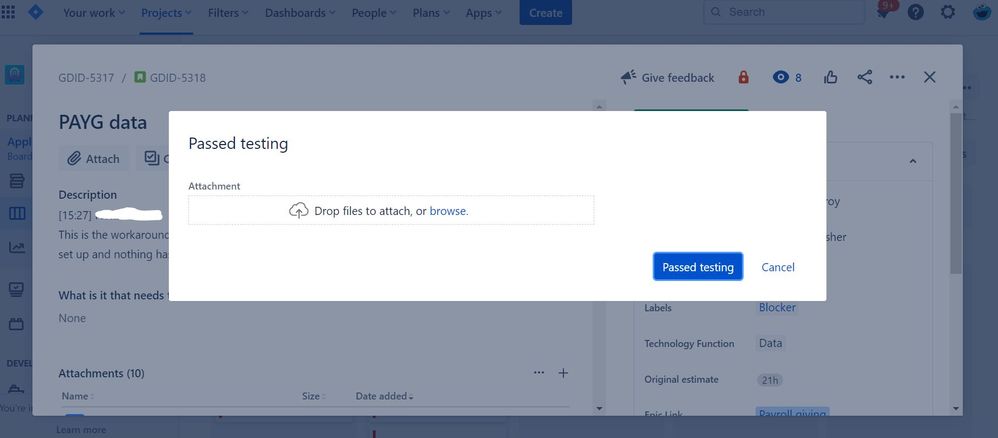Click the description scroll up arrow
This screenshot has width=998, height=438.
click(599, 107)
